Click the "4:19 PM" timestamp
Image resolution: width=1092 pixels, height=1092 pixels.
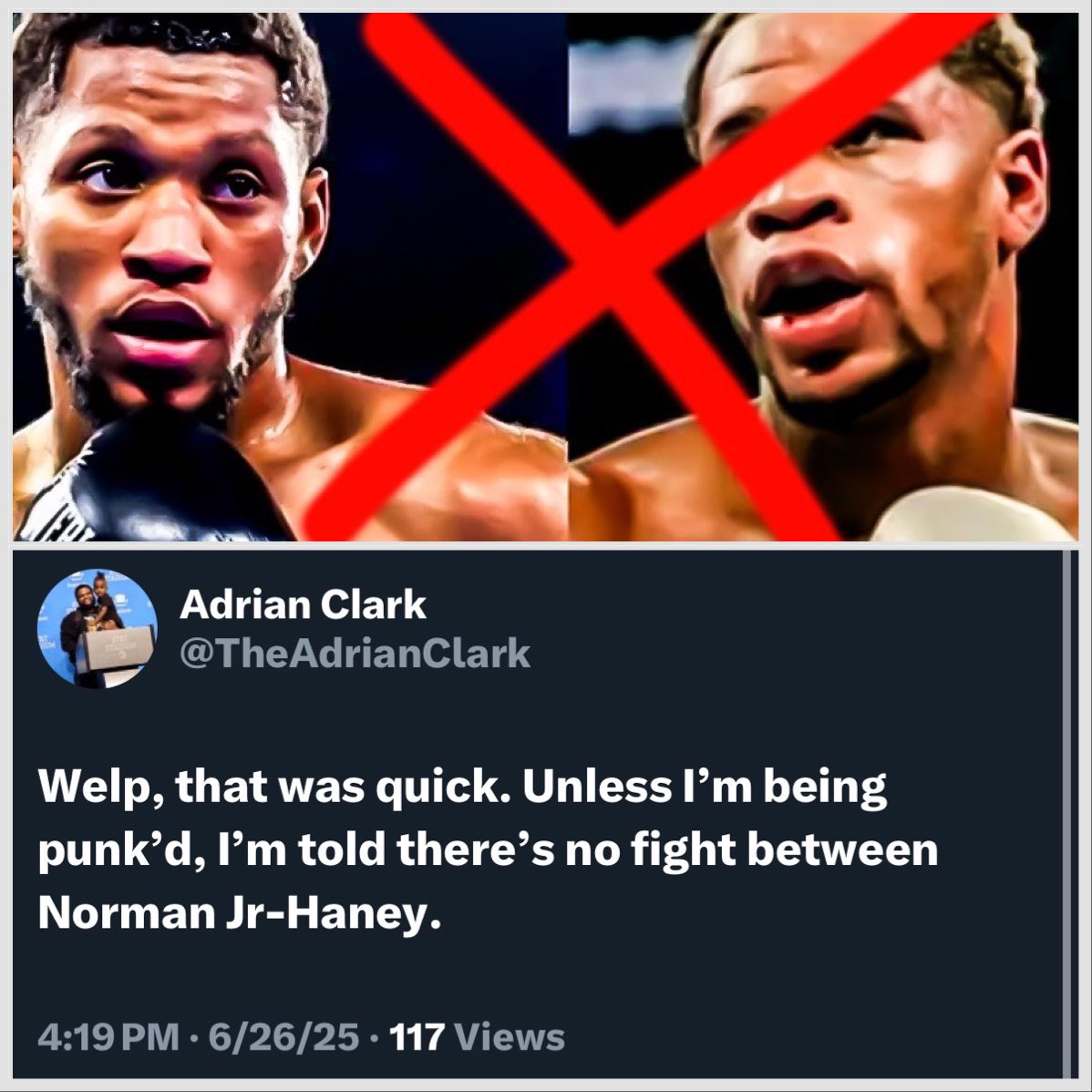coord(108,1037)
